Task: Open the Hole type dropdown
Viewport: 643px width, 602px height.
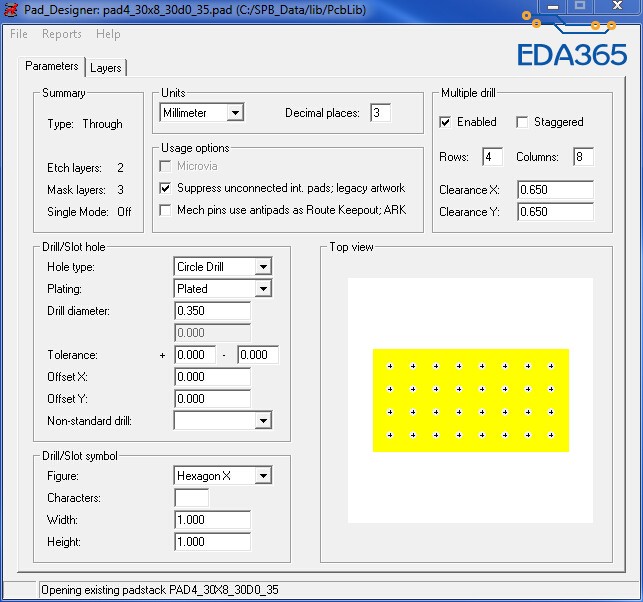Action: coord(223,267)
